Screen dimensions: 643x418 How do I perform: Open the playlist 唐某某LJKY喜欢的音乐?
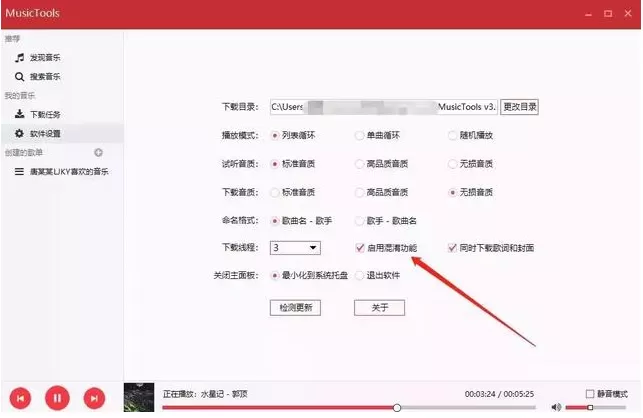coord(62,171)
